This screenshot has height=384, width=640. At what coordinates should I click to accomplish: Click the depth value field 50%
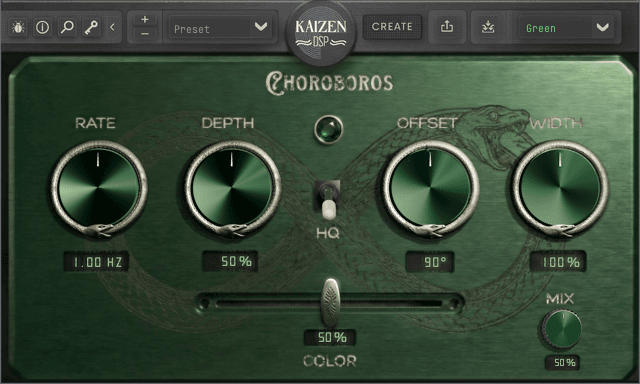230,261
